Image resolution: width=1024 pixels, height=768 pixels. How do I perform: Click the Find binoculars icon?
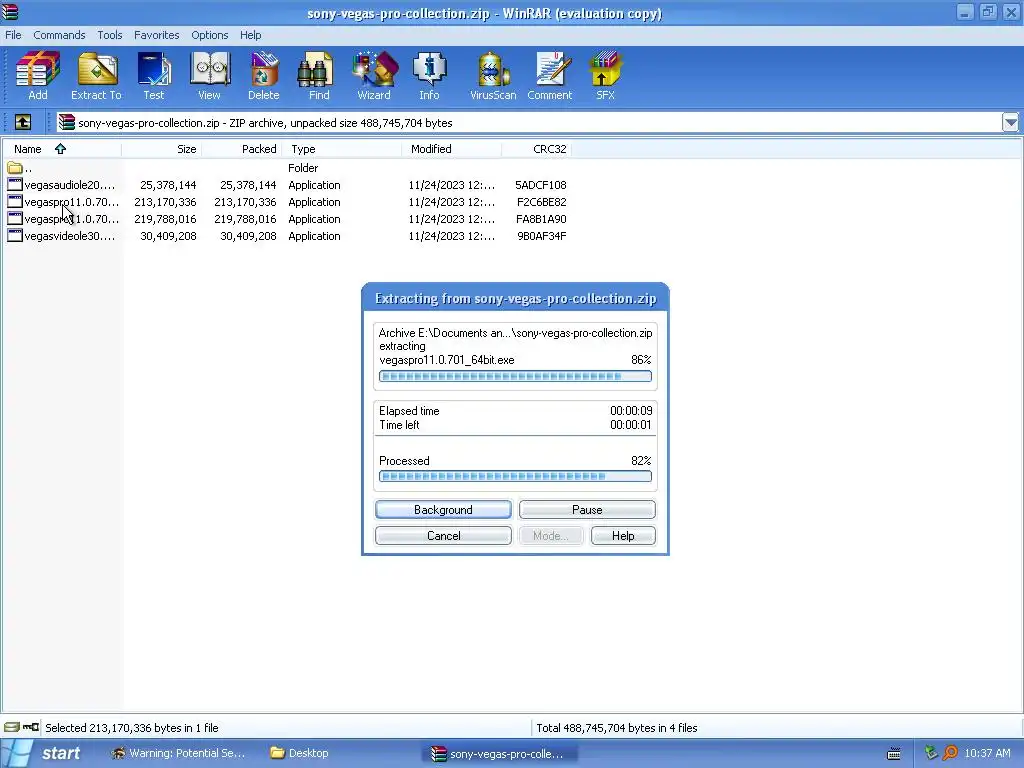[318, 69]
